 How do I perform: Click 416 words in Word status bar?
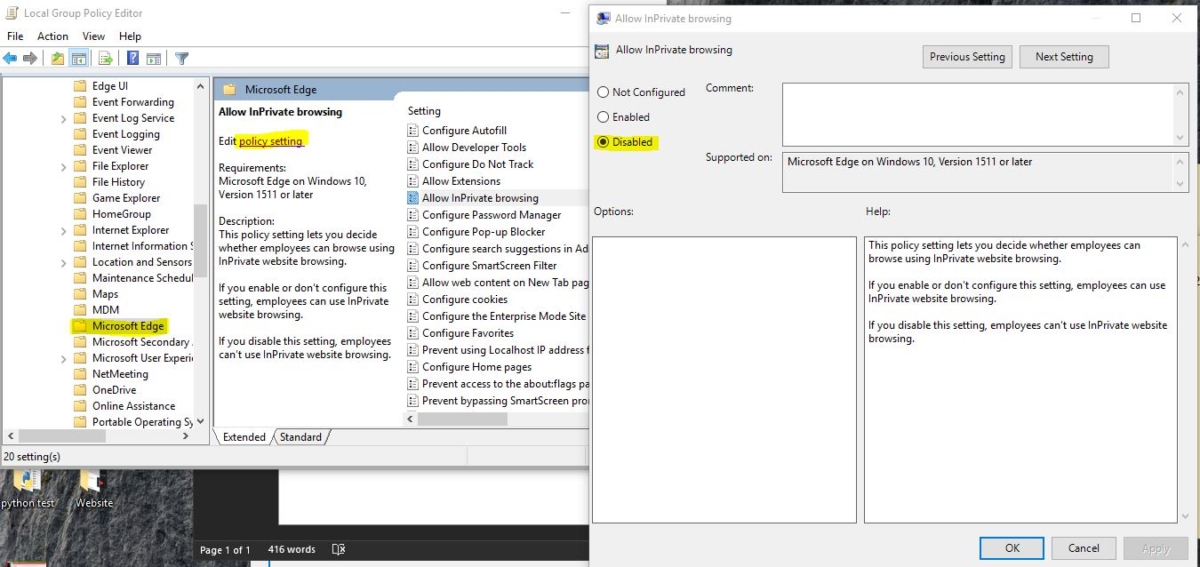click(291, 550)
